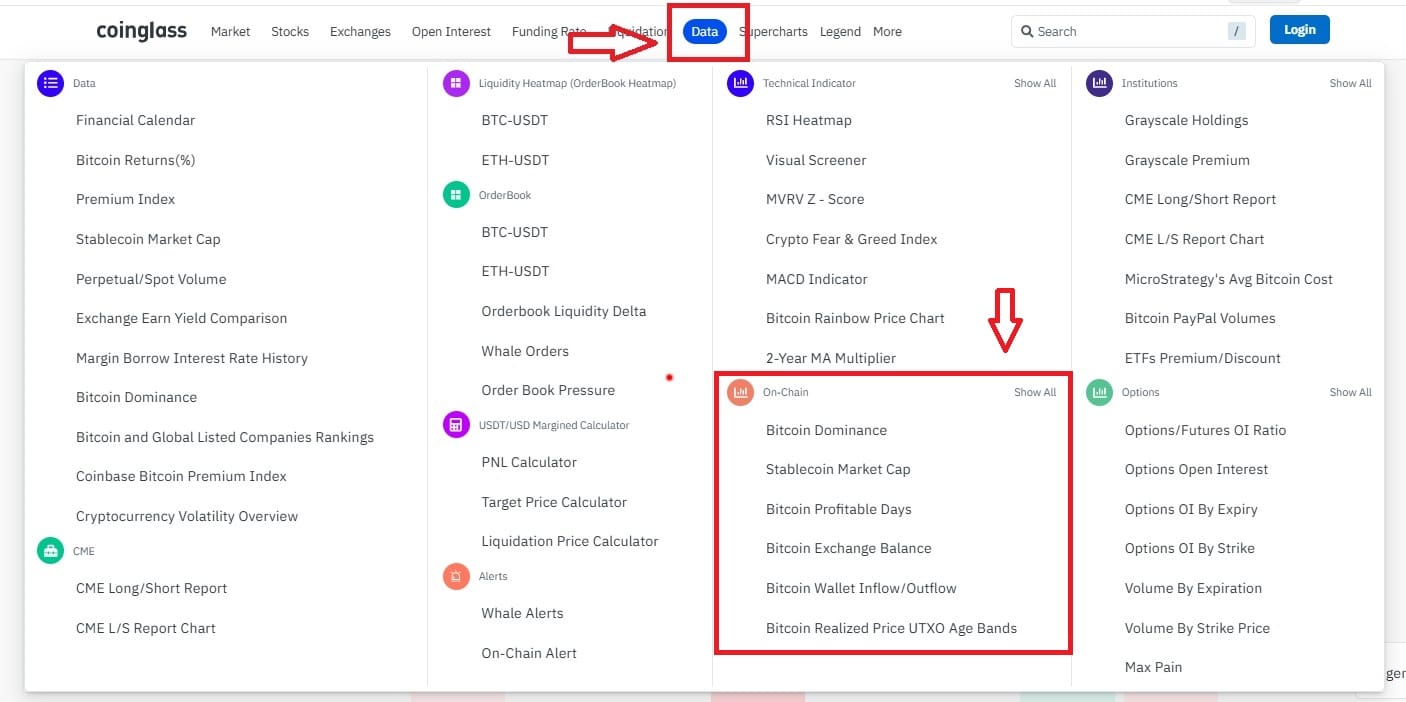The height and width of the screenshot is (702, 1406).
Task: Click the orange Alerts section icon
Action: 456,576
